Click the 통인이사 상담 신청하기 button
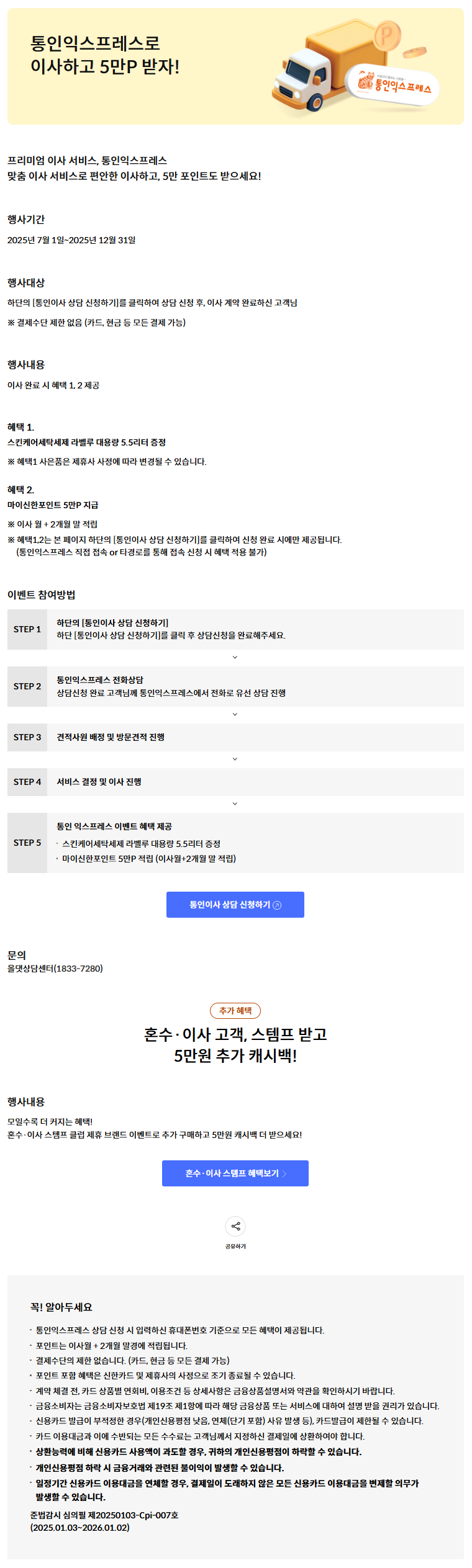 pyautogui.click(x=235, y=905)
